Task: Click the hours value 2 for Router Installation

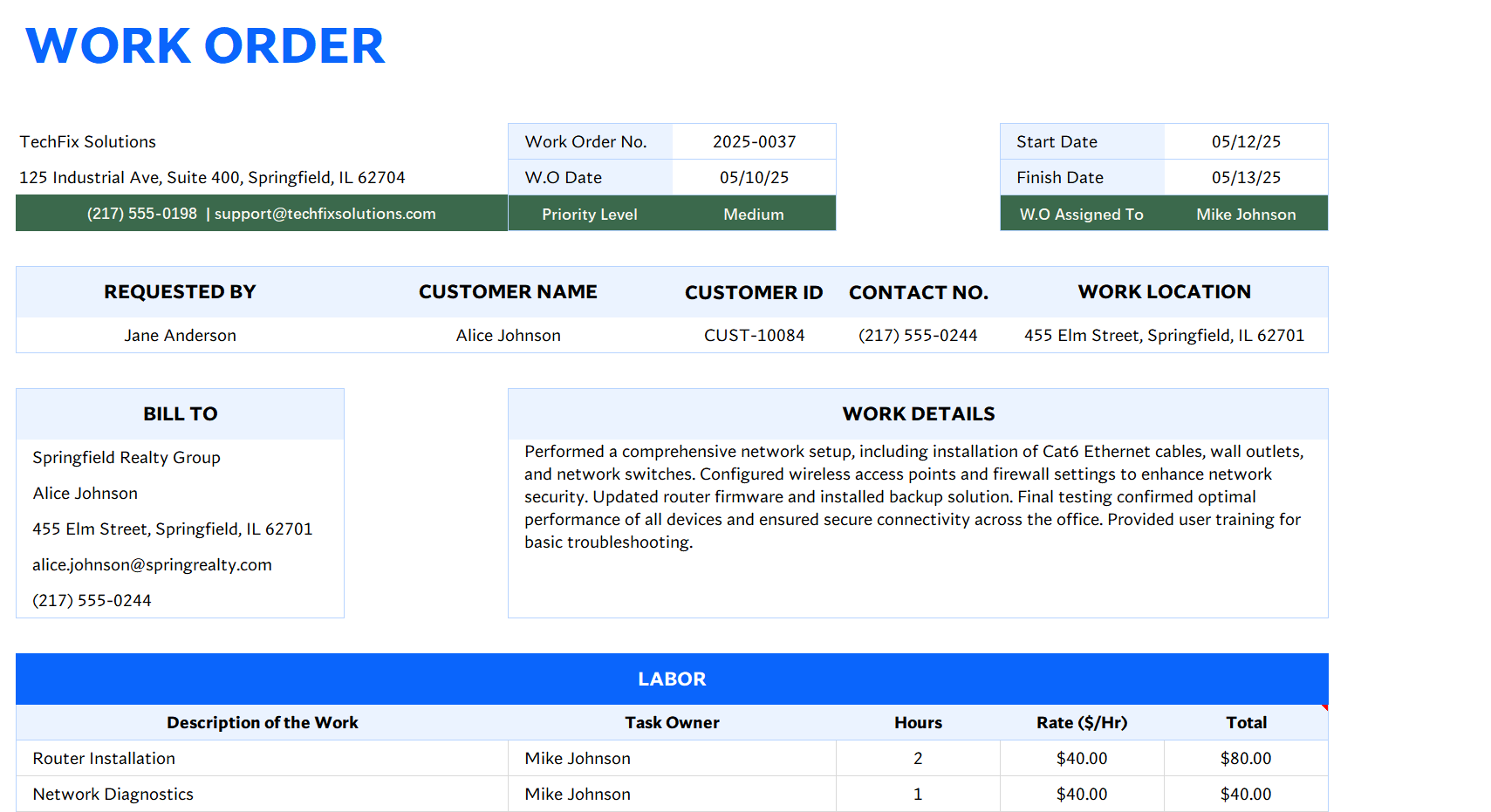Action: (918, 759)
